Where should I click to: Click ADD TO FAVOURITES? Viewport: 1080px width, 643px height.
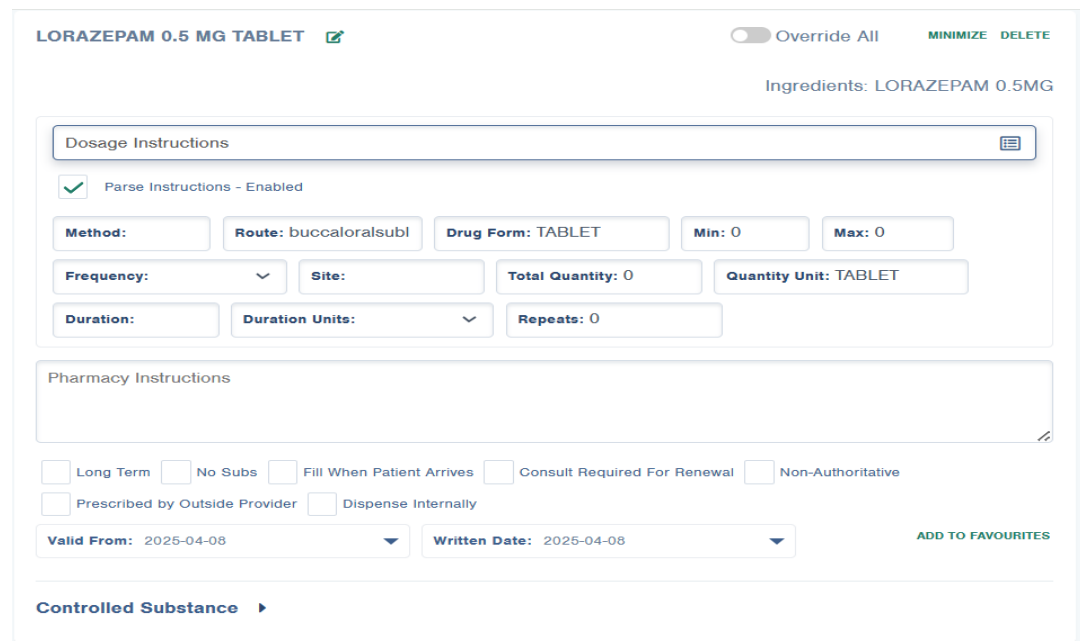click(983, 536)
